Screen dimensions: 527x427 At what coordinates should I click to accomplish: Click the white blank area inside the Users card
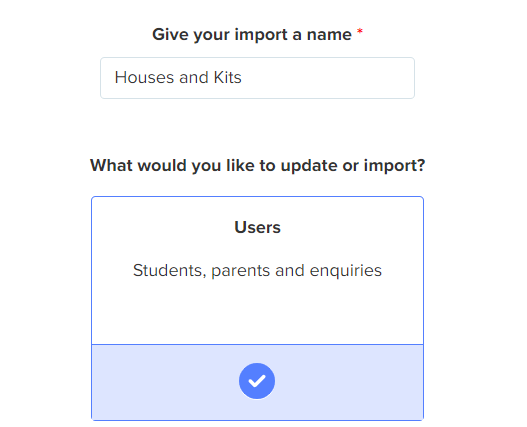pos(257,313)
